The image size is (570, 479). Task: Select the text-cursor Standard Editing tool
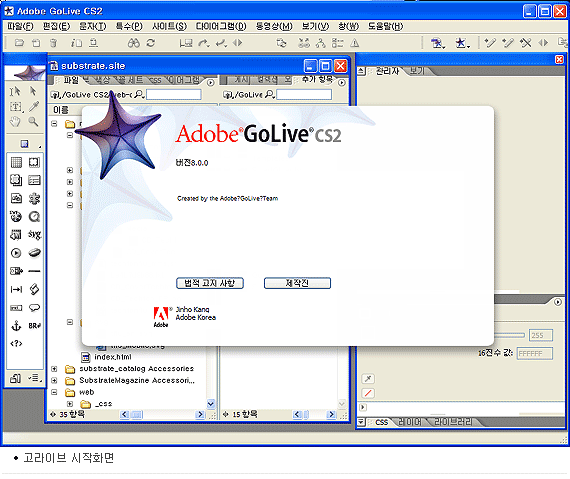pyautogui.click(x=15, y=91)
